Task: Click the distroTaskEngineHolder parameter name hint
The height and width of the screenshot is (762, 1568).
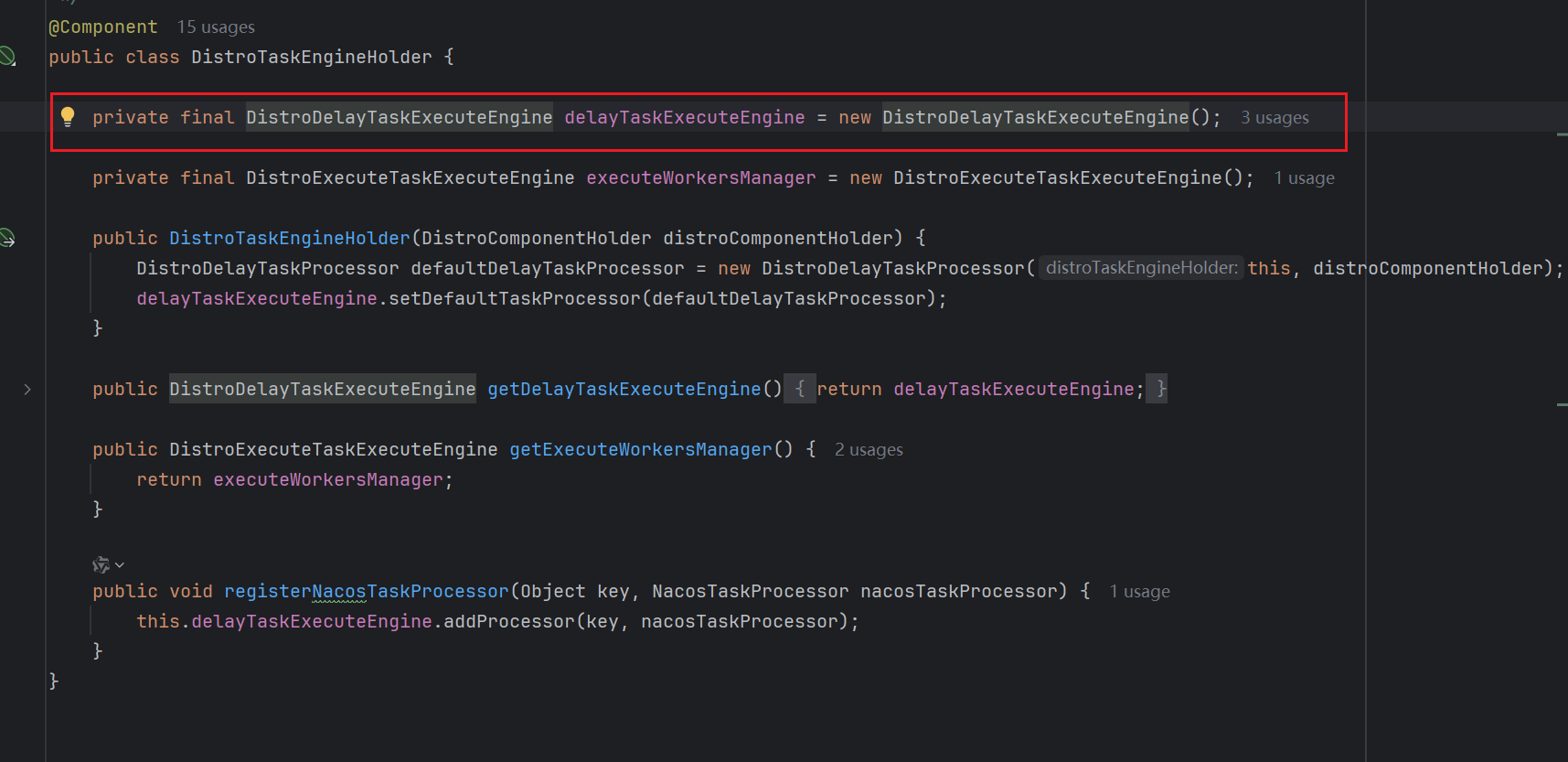Action: pyautogui.click(x=1141, y=268)
